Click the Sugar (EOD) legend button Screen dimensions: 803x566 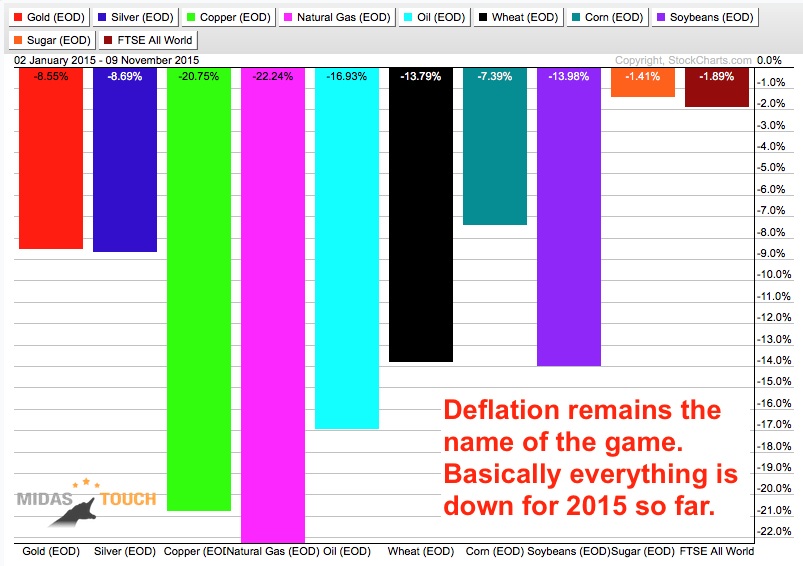(x=52, y=40)
